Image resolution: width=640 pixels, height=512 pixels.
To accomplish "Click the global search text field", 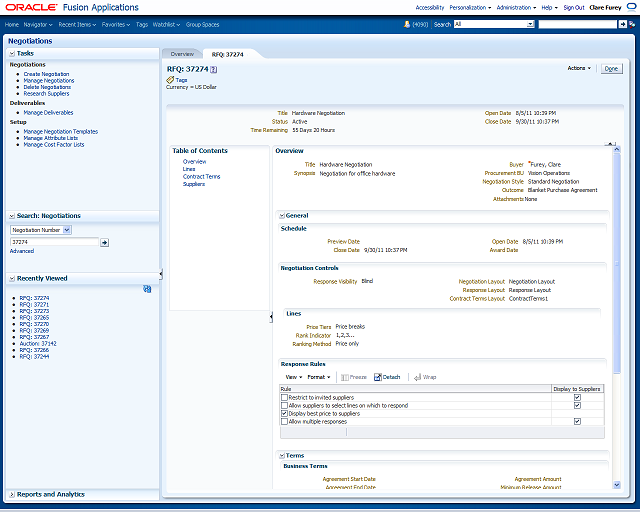I will click(x=578, y=24).
